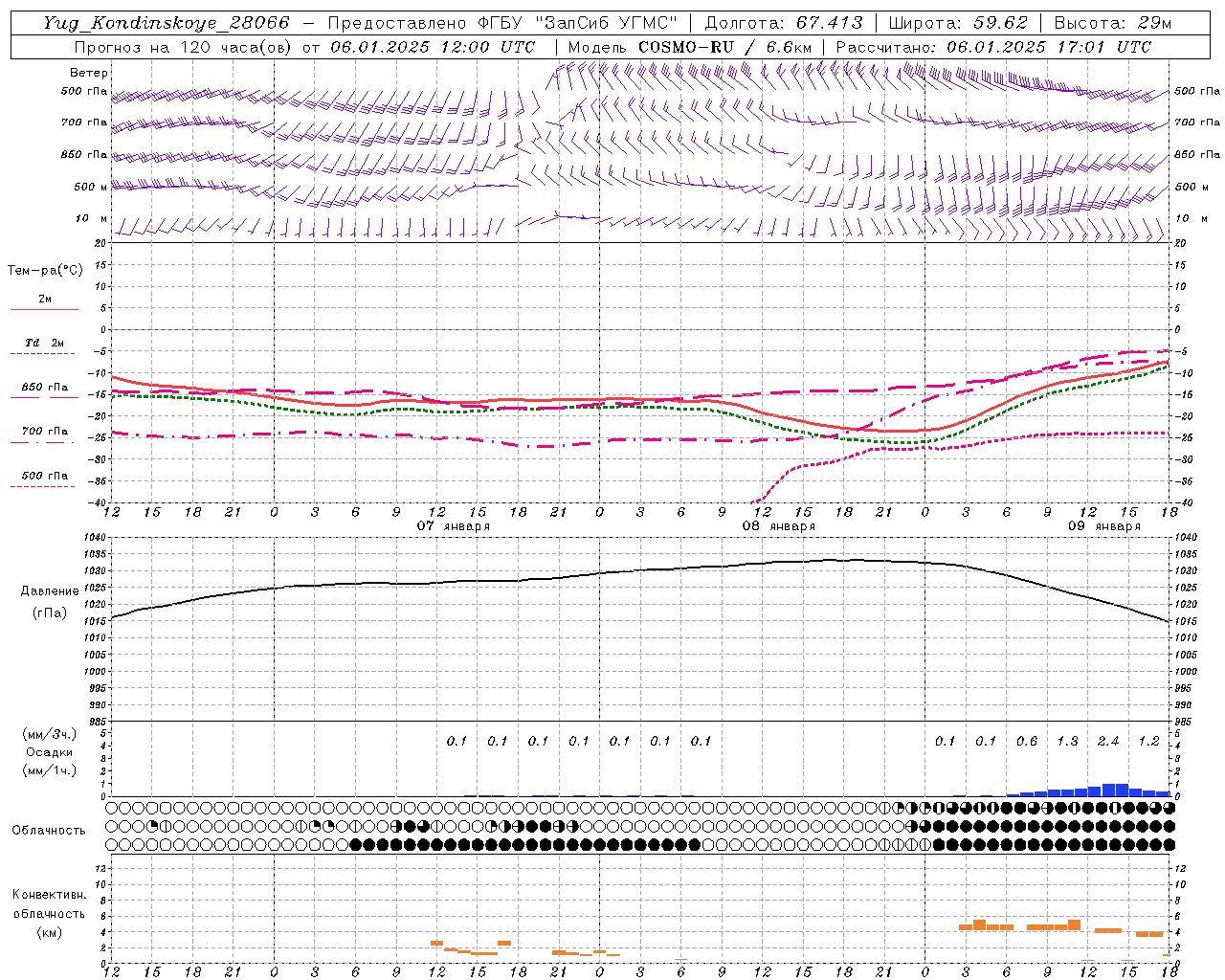Click the Рассчитано: 06.01.2025 17:01 UTC text
This screenshot has height=980, width=1225.
[993, 46]
